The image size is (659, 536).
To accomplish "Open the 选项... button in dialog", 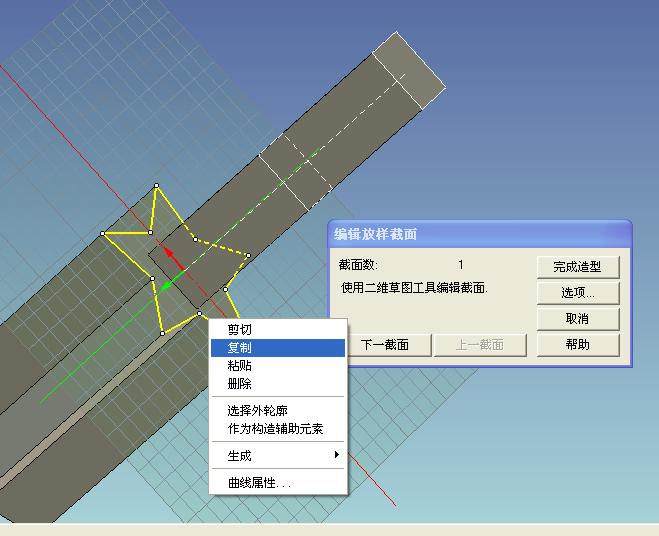I will point(578,293).
